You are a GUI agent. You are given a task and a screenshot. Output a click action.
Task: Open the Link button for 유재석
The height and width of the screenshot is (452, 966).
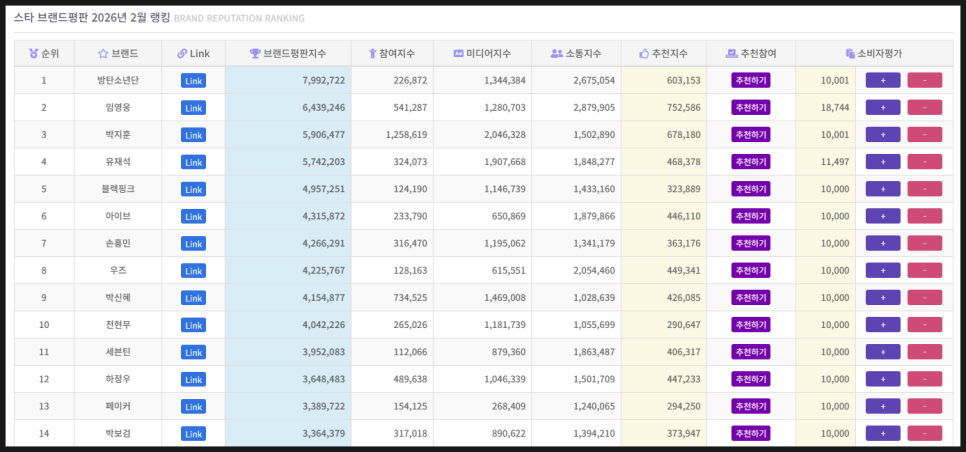(193, 162)
